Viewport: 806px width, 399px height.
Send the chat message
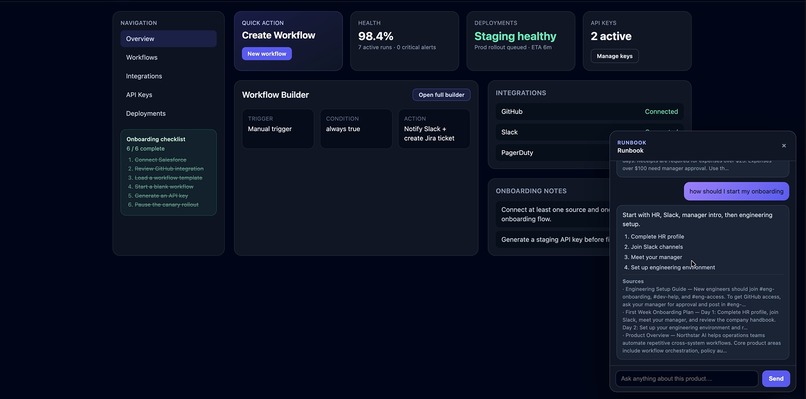point(776,378)
